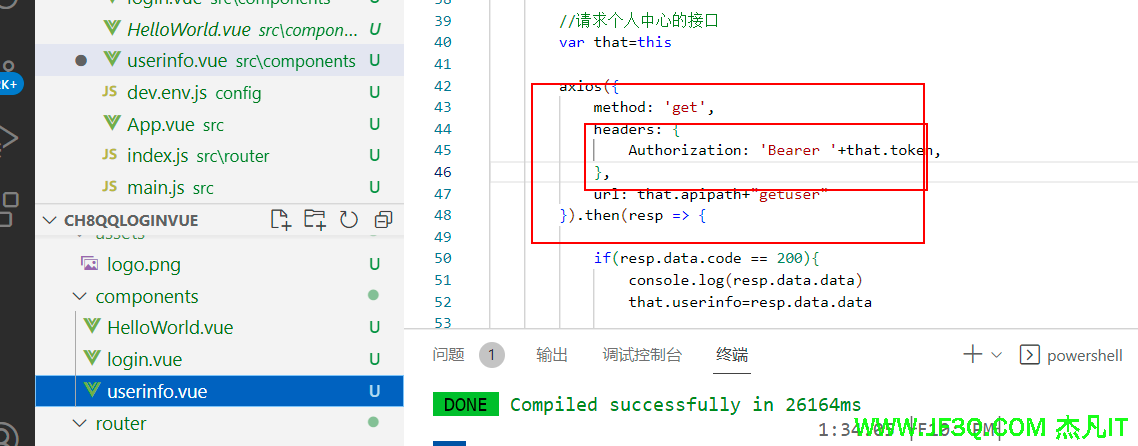Viewport: 1138px width, 446px height.
Task: Click the unsaved dot beside userinfo.vue in open editors
Action: pyautogui.click(x=81, y=61)
